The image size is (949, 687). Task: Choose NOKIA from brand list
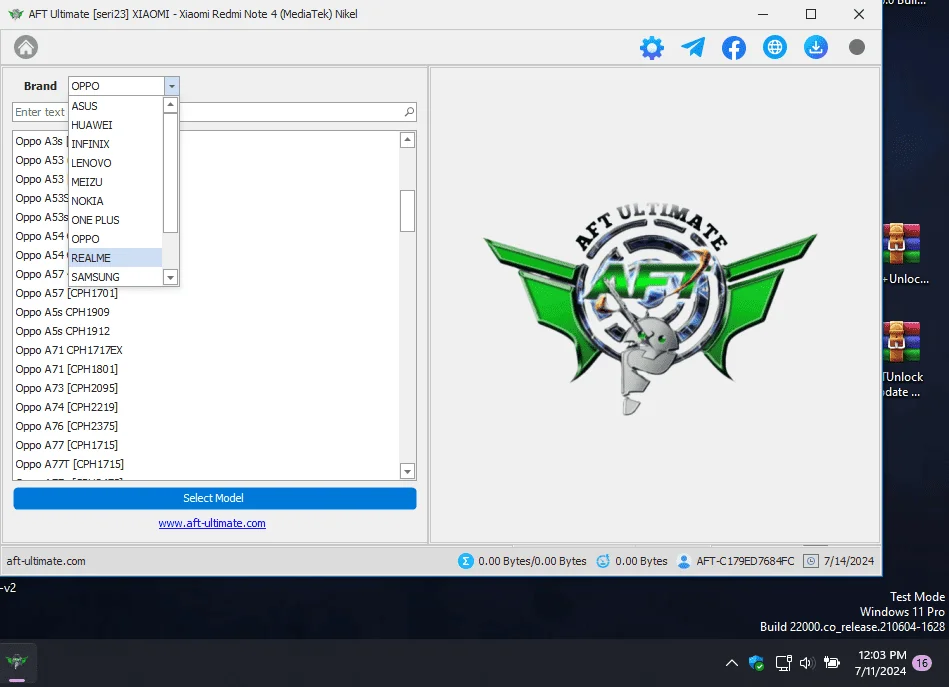point(115,201)
